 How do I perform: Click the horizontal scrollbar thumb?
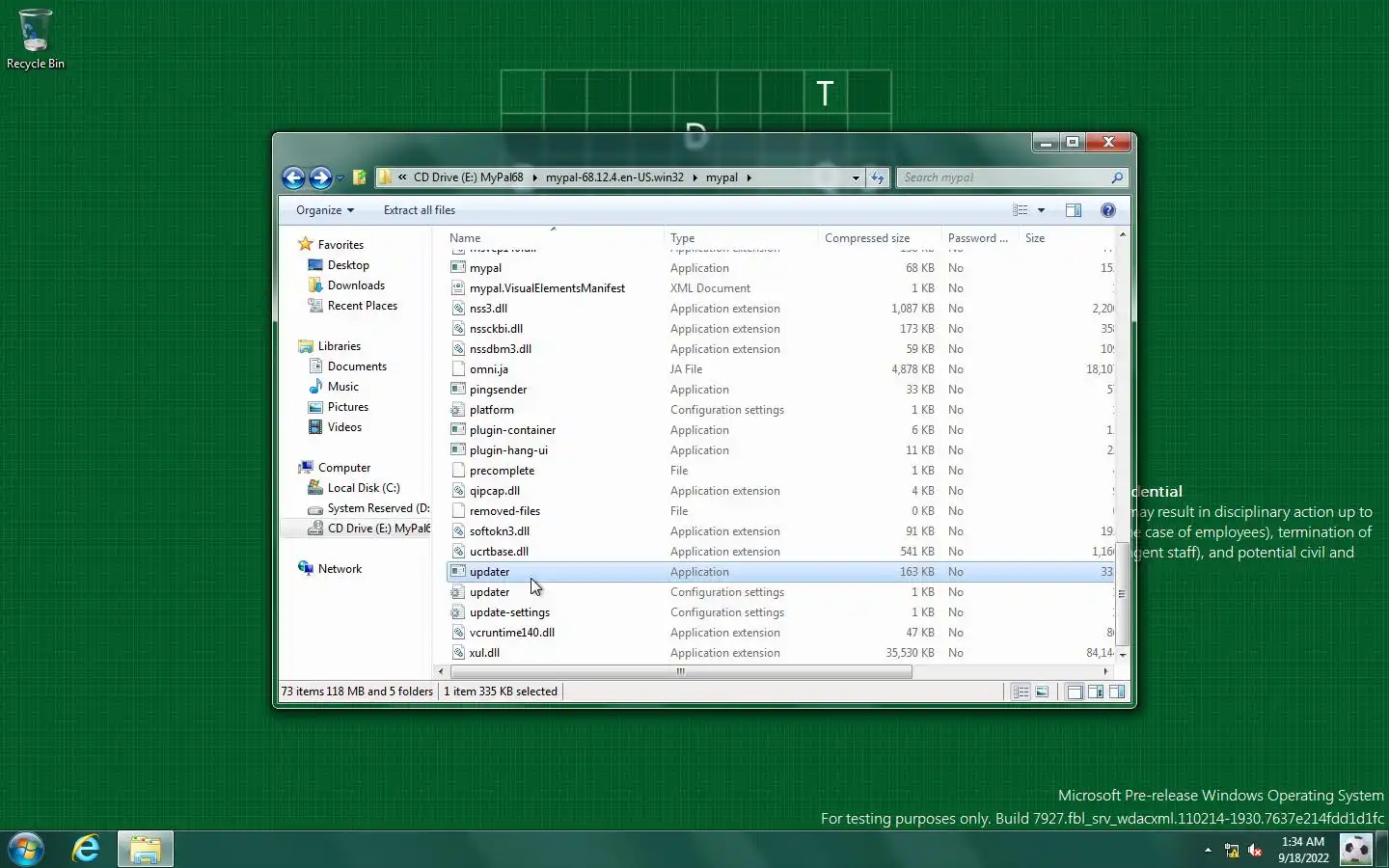point(680,671)
